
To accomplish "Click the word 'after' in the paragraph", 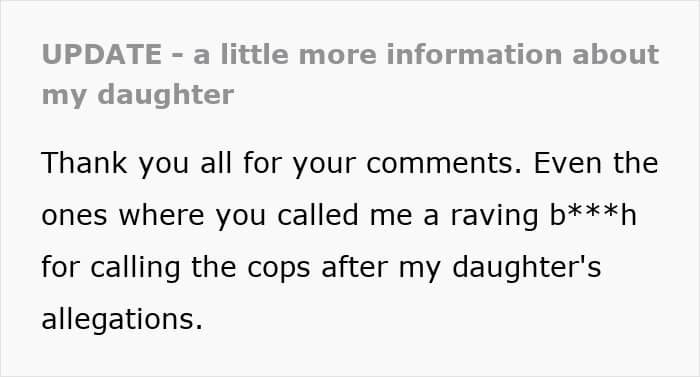I will point(354,268).
